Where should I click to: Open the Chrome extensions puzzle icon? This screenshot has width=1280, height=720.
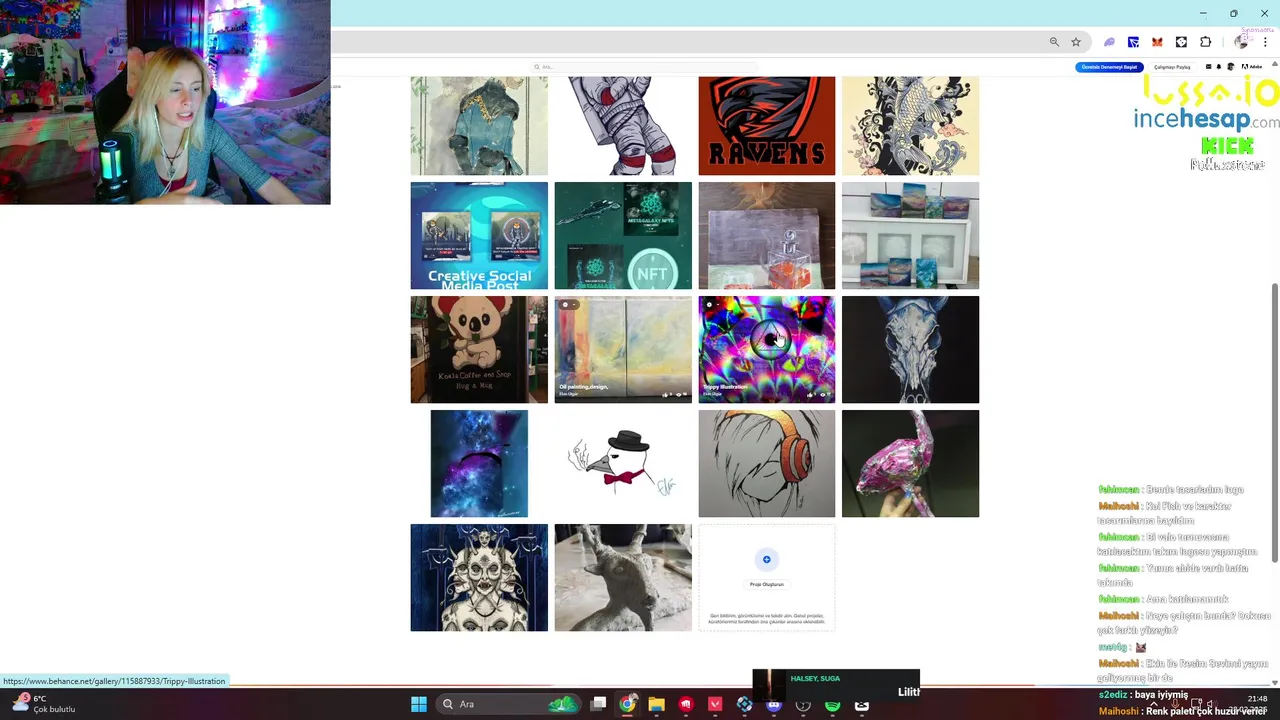pyautogui.click(x=1205, y=42)
